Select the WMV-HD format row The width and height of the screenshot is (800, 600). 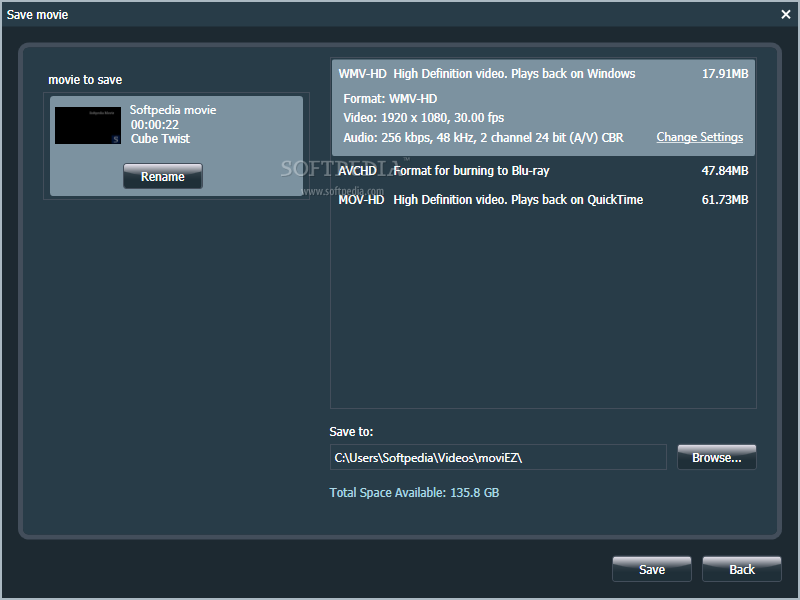tap(543, 107)
